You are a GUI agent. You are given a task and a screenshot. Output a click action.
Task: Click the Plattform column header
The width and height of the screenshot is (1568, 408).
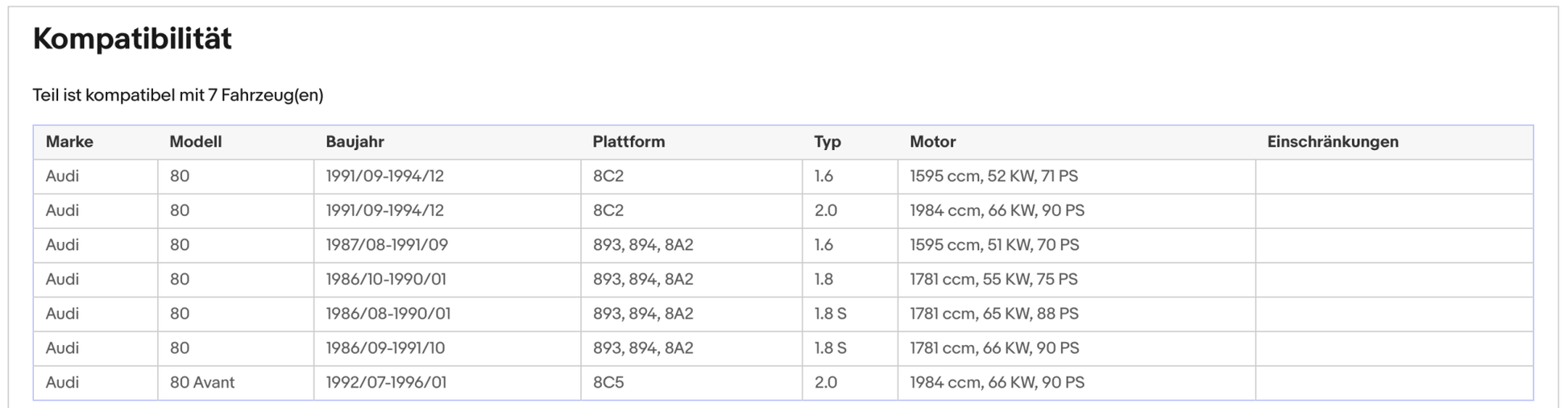point(628,142)
